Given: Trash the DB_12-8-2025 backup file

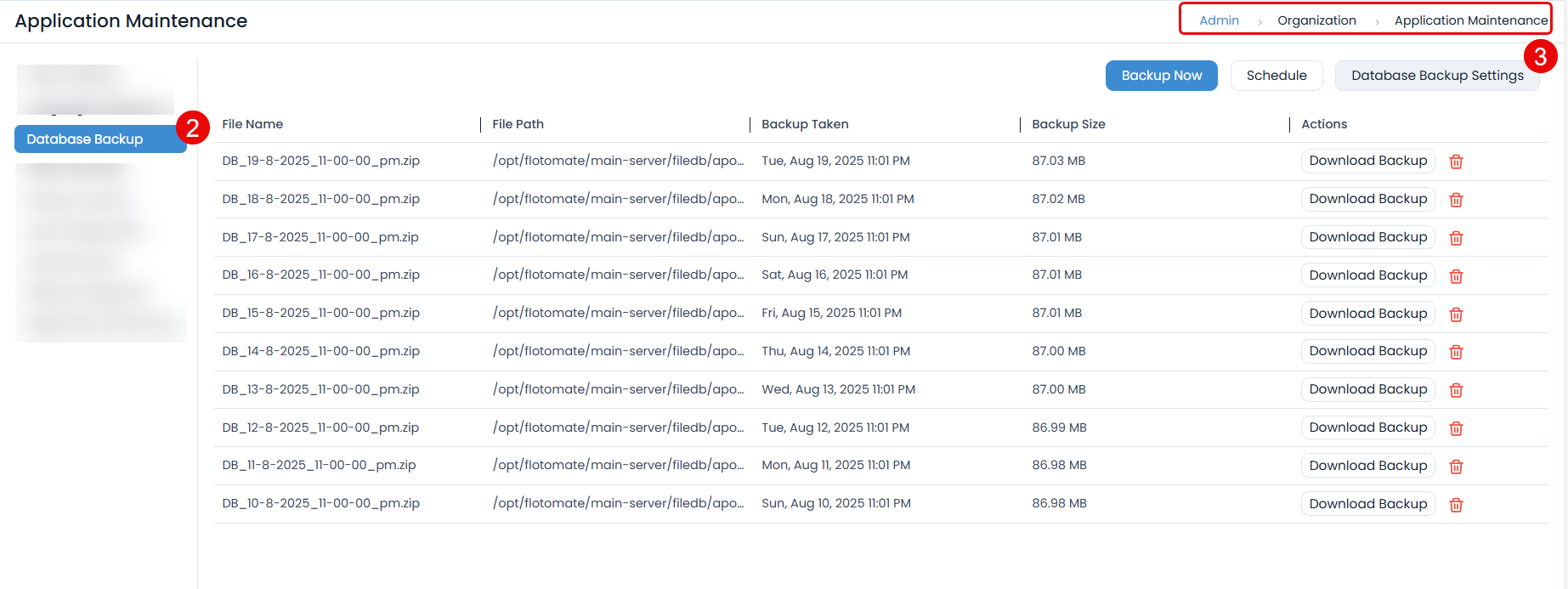Looking at the screenshot, I should tap(1456, 428).
